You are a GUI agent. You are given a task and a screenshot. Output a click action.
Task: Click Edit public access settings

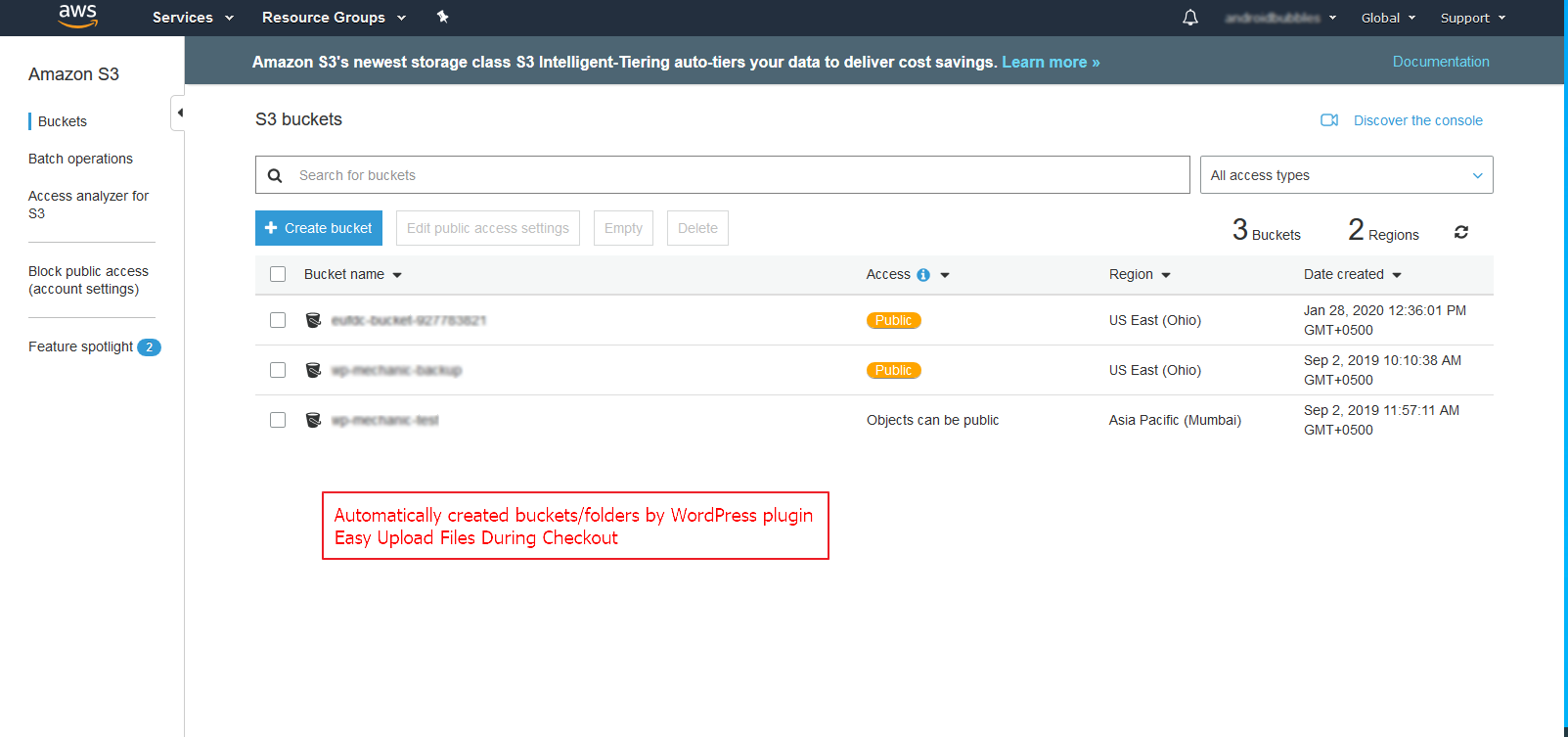click(x=488, y=228)
